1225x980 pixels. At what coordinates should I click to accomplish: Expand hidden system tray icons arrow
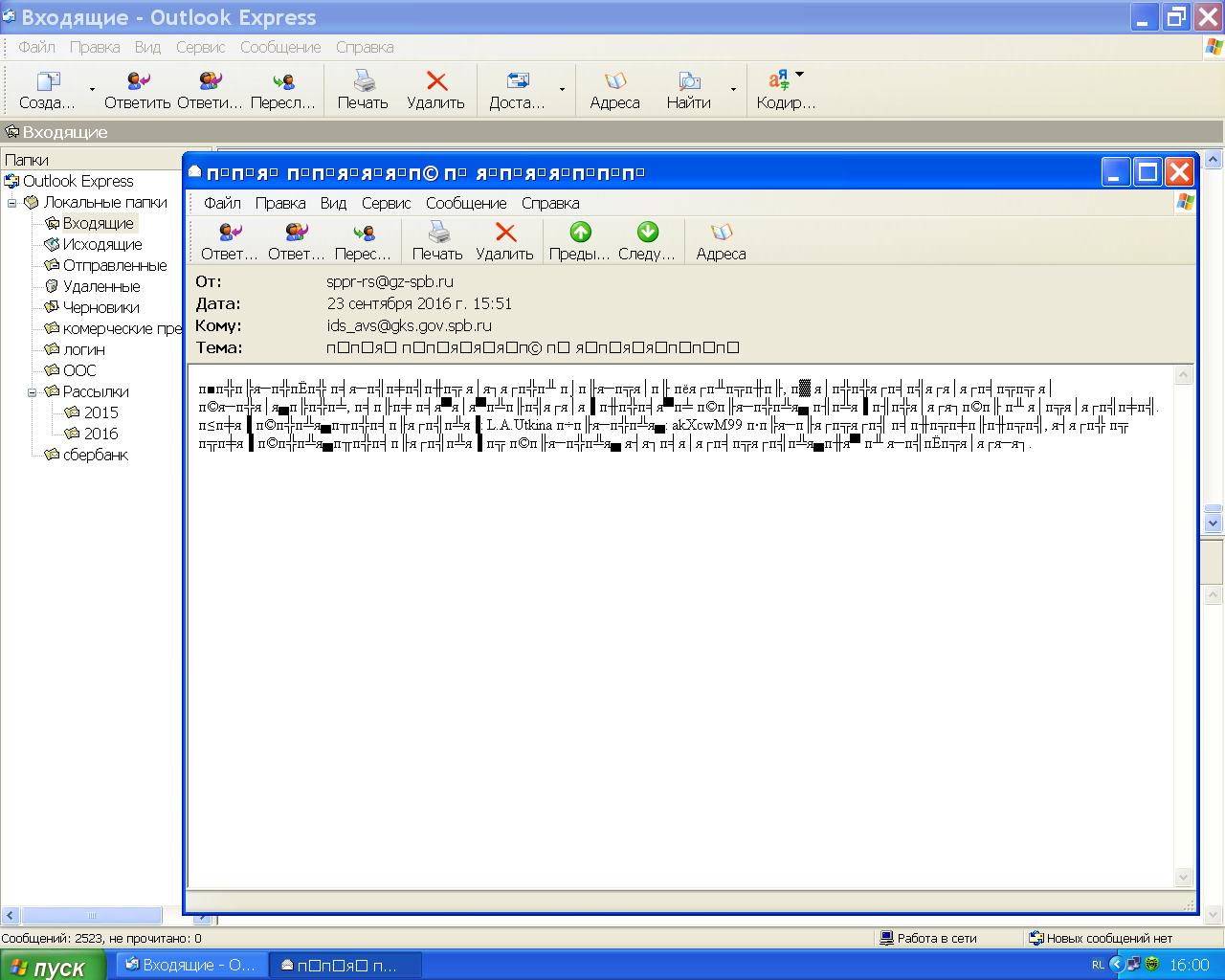pos(1116,965)
